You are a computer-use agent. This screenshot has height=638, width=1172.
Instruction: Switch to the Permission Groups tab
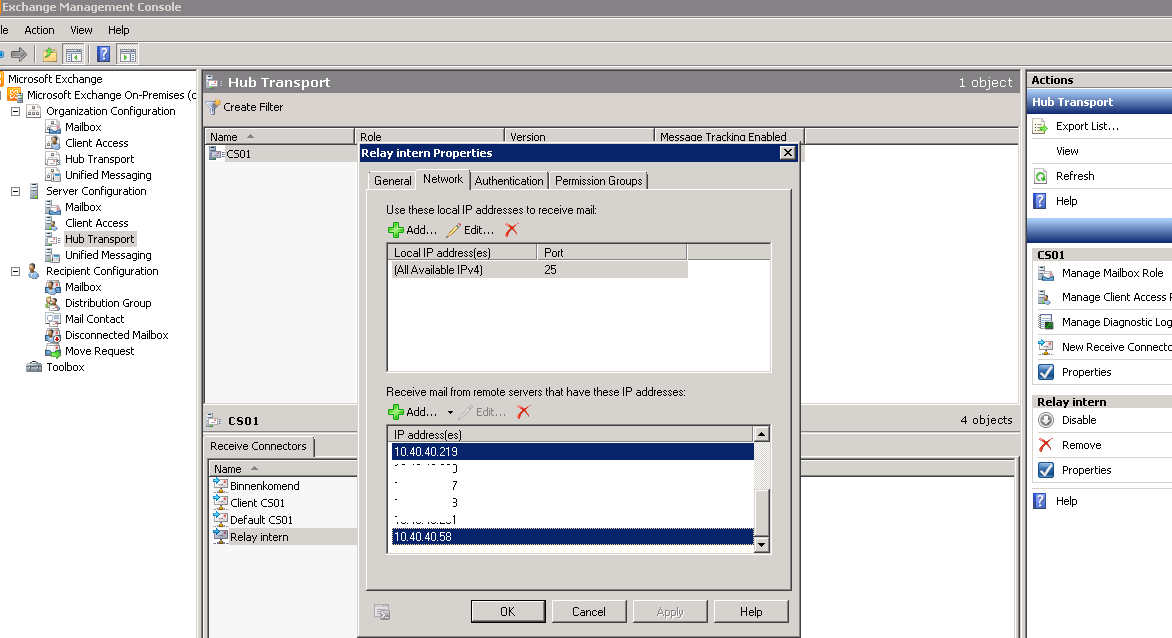point(599,181)
